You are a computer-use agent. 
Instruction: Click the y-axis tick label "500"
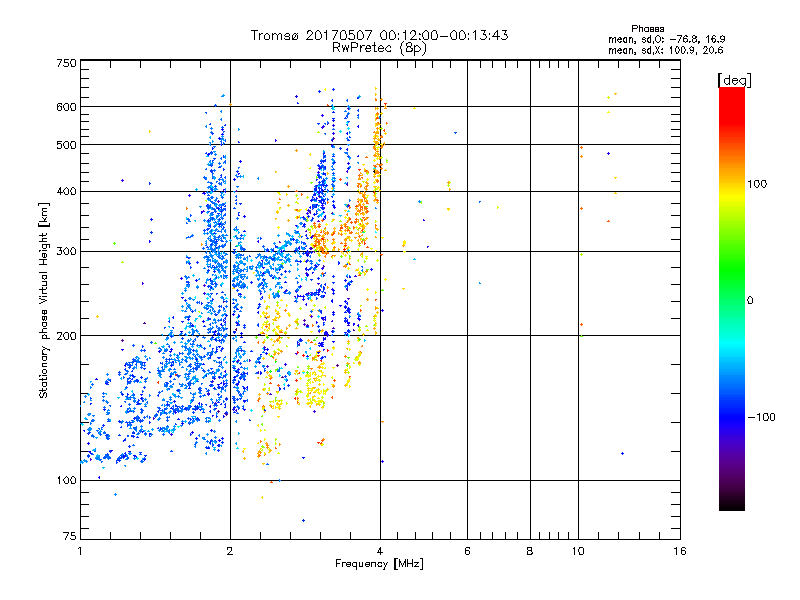(66, 145)
